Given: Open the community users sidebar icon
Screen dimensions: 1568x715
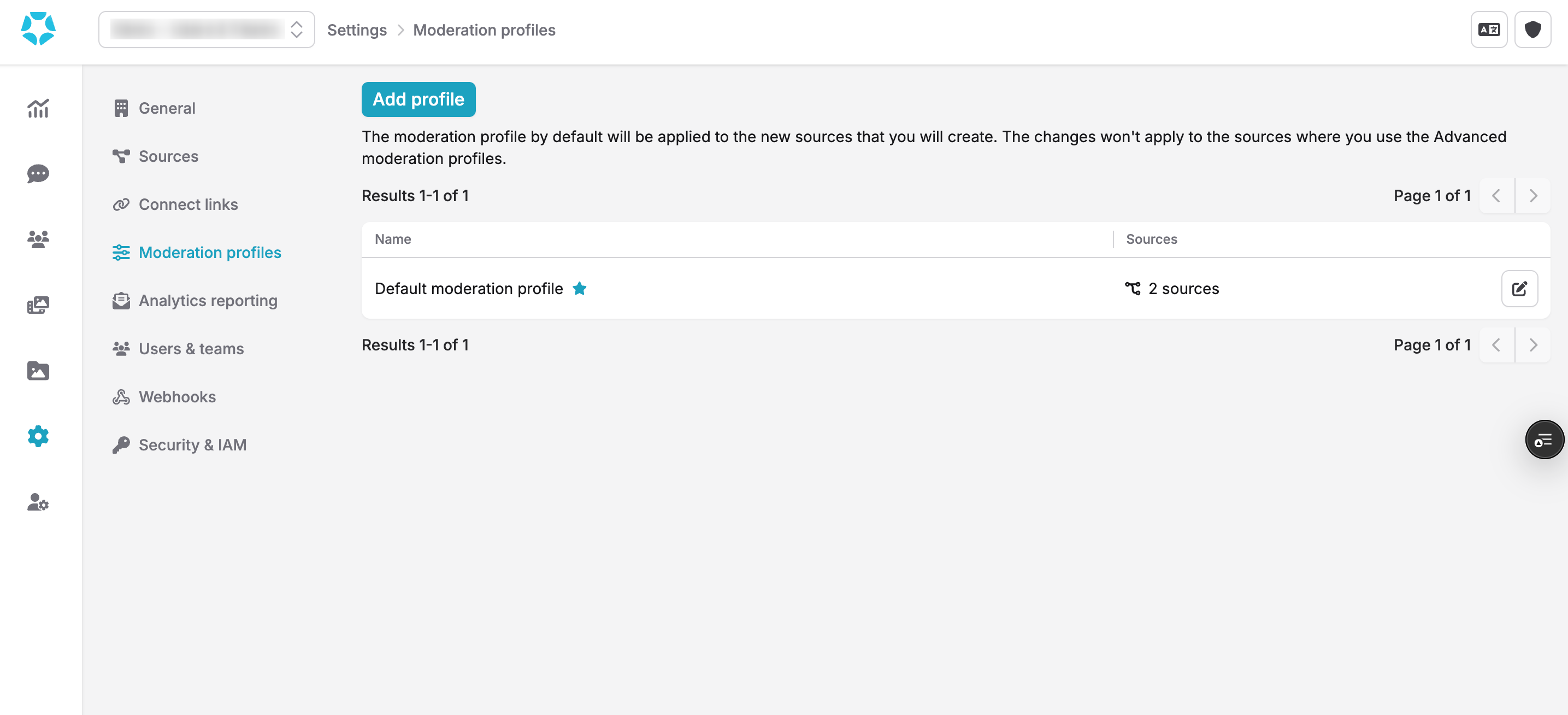Looking at the screenshot, I should pyautogui.click(x=38, y=239).
